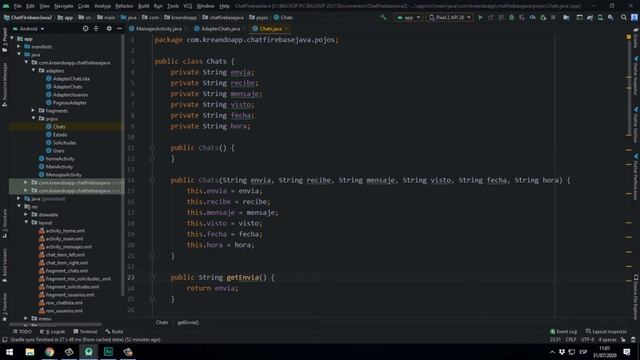Open Windows Start menu
This screenshot has width=640, height=360.
click(x=9, y=352)
